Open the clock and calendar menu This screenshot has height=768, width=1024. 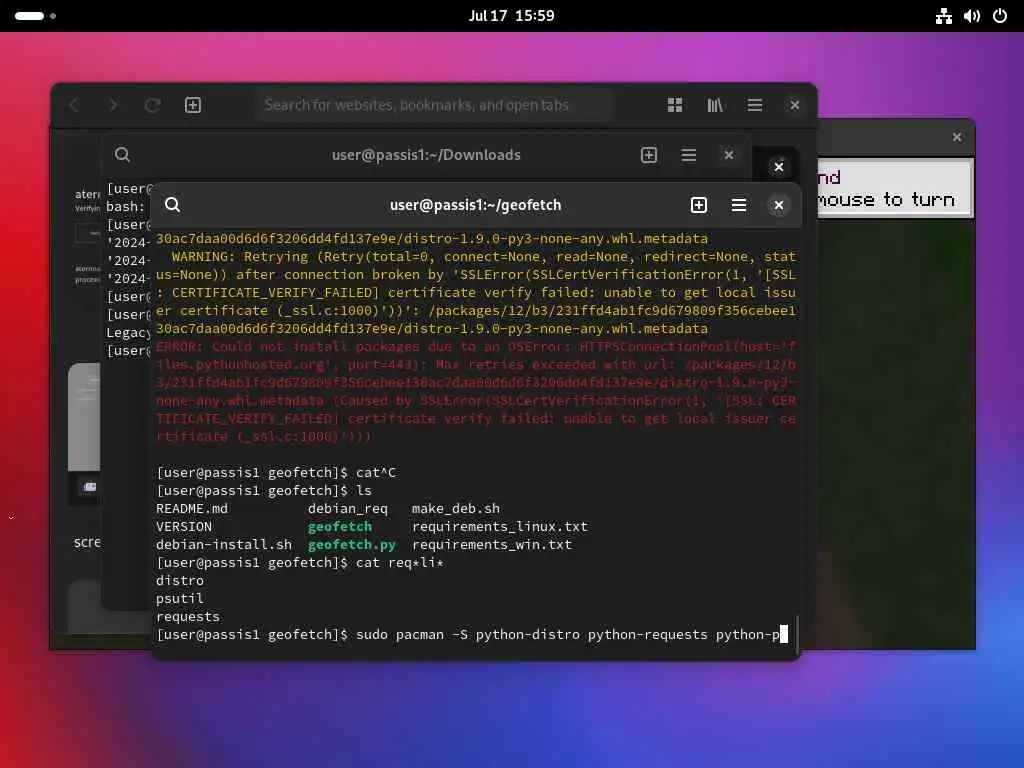tap(511, 16)
